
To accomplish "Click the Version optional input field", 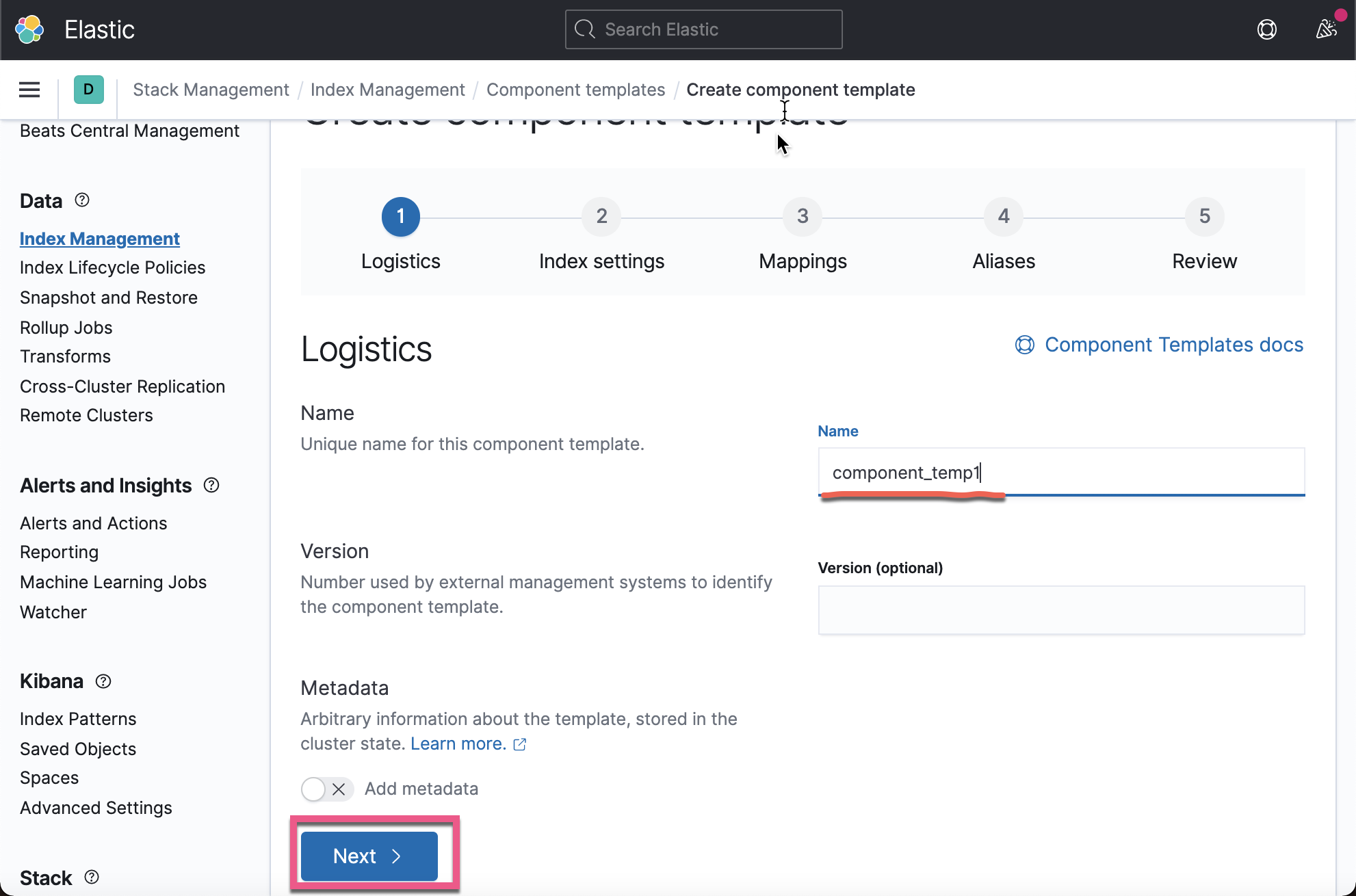I will coord(1060,609).
